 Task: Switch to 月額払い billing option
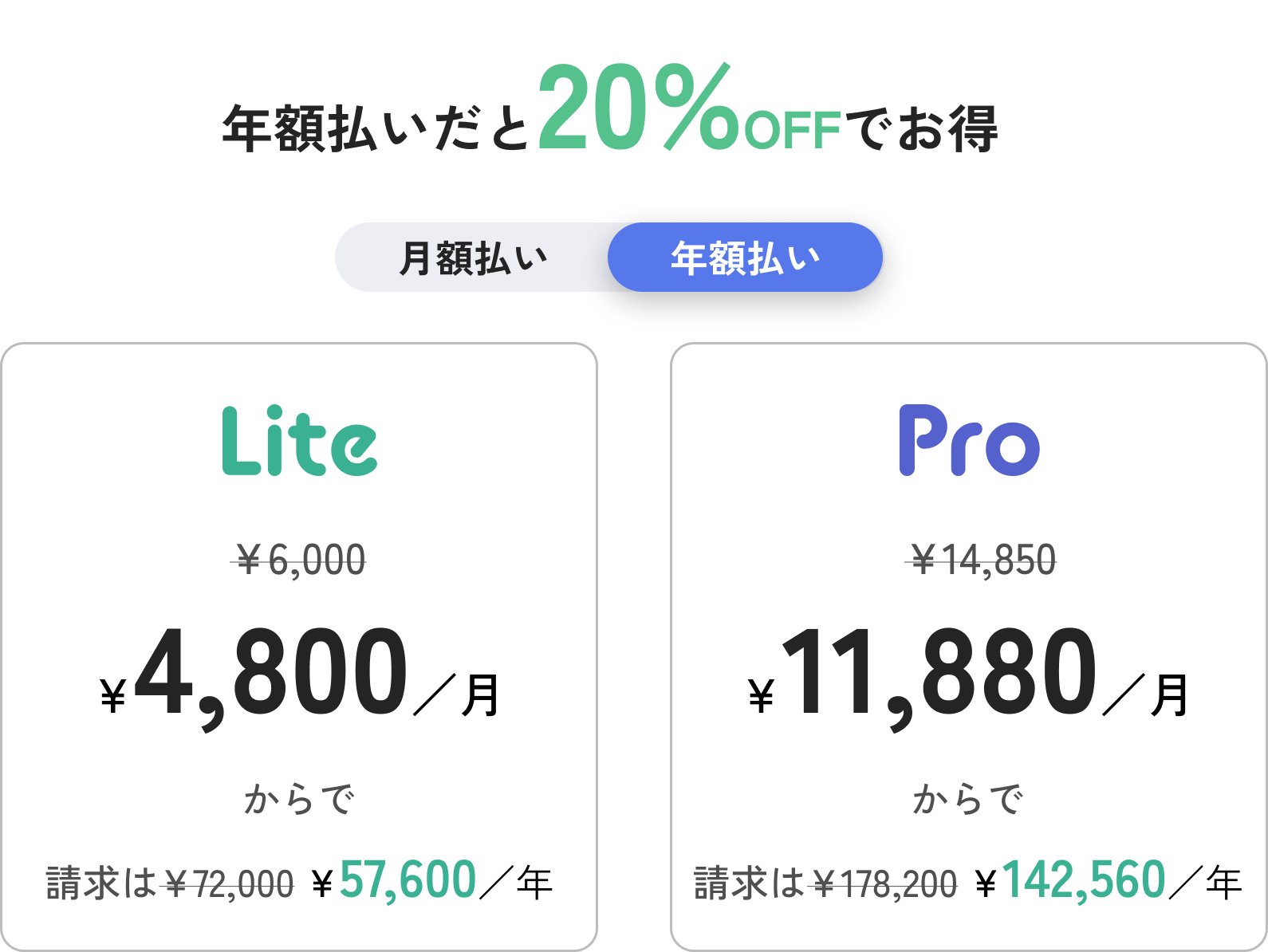(475, 257)
